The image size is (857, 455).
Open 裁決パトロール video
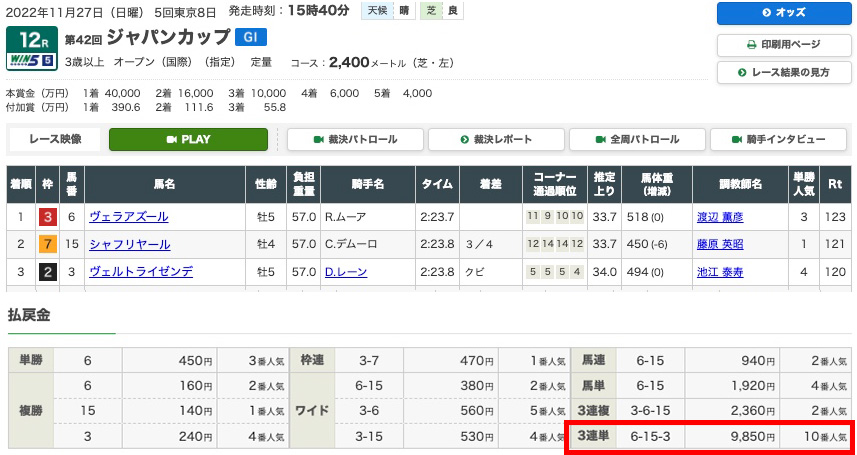pos(355,139)
